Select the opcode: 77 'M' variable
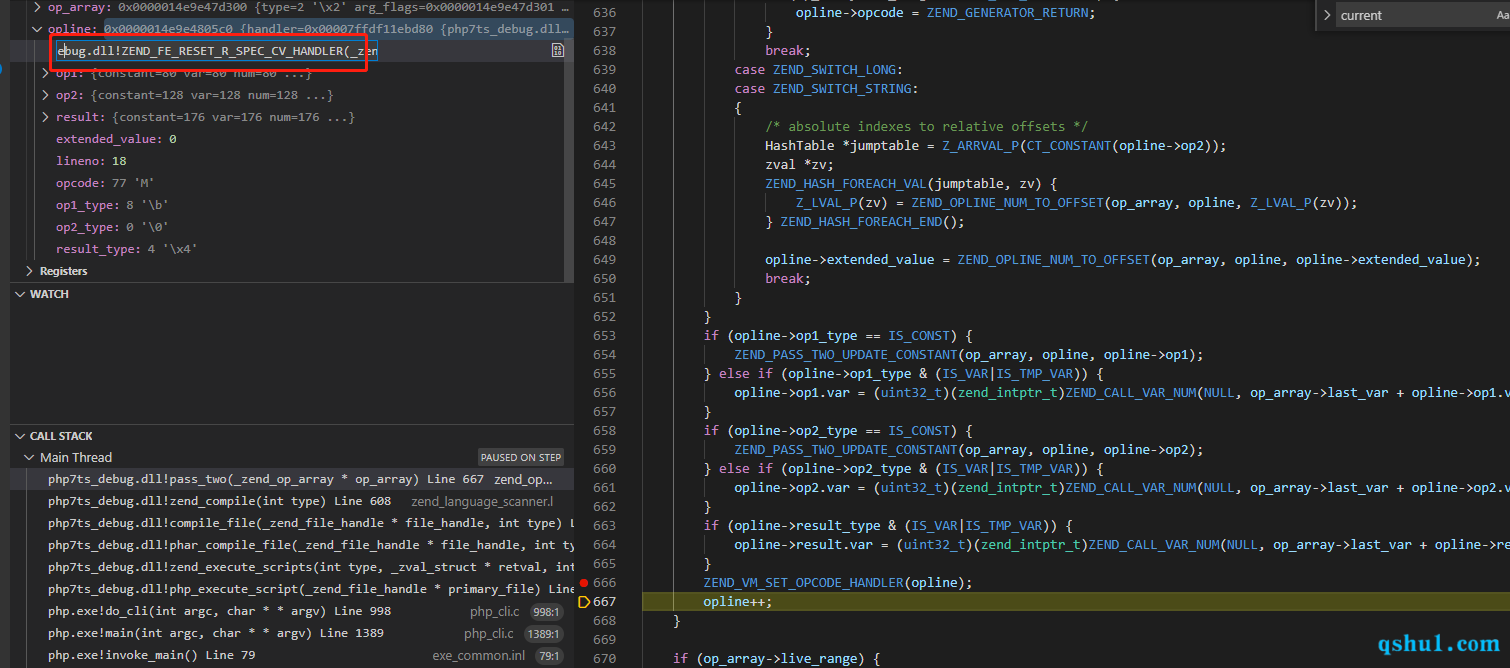Viewport: 1510px width, 668px height. 105,183
